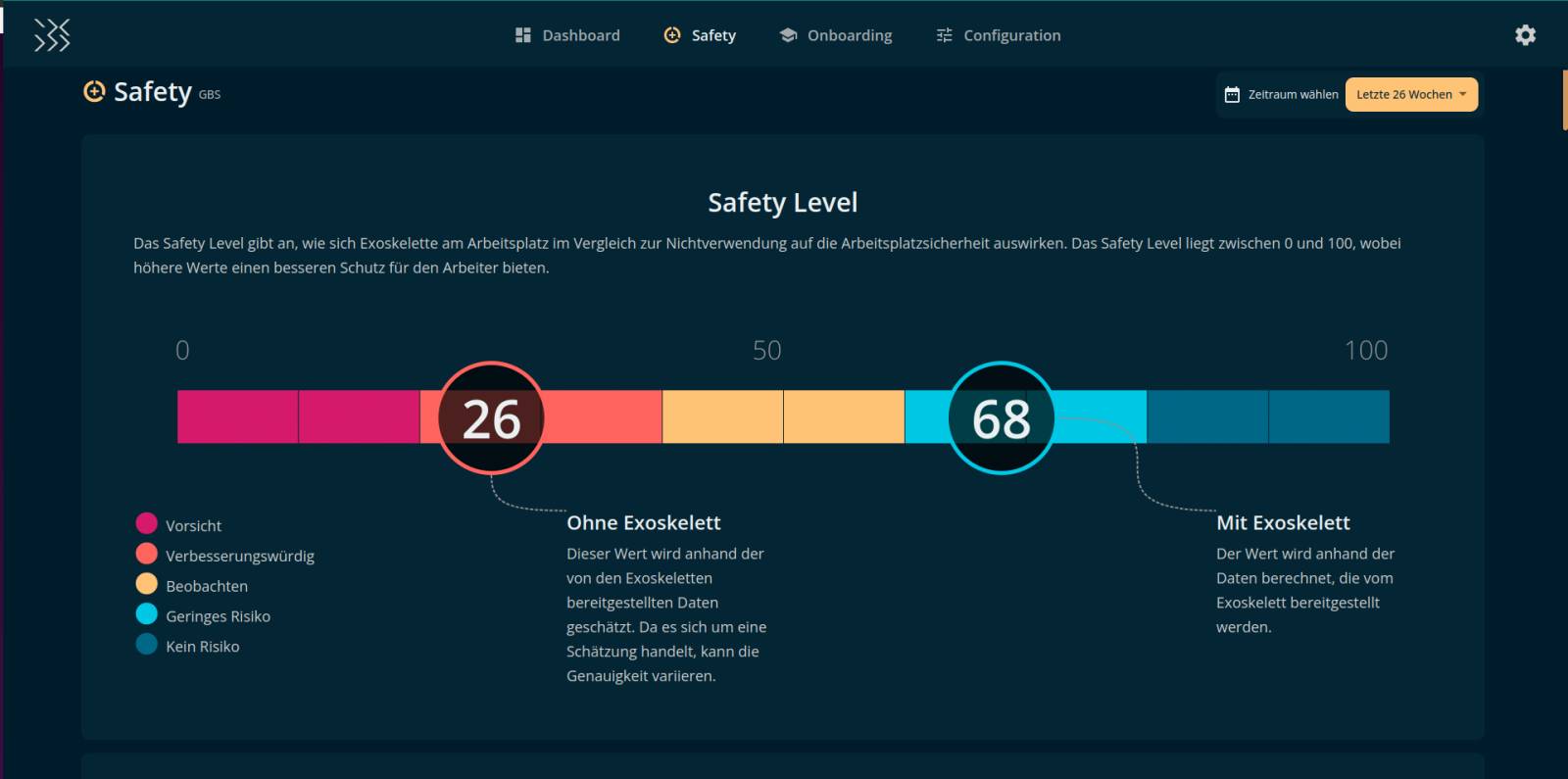This screenshot has height=779, width=1568.
Task: Click the Vorsicht pink legend swatch
Action: [x=147, y=523]
